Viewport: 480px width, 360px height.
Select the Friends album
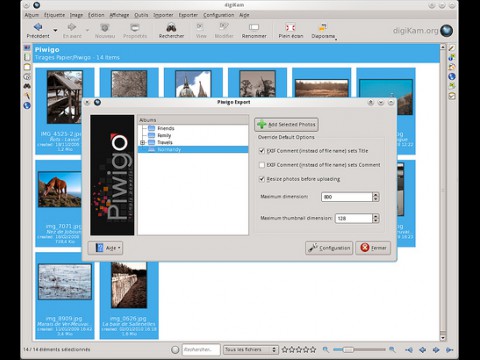(x=166, y=128)
